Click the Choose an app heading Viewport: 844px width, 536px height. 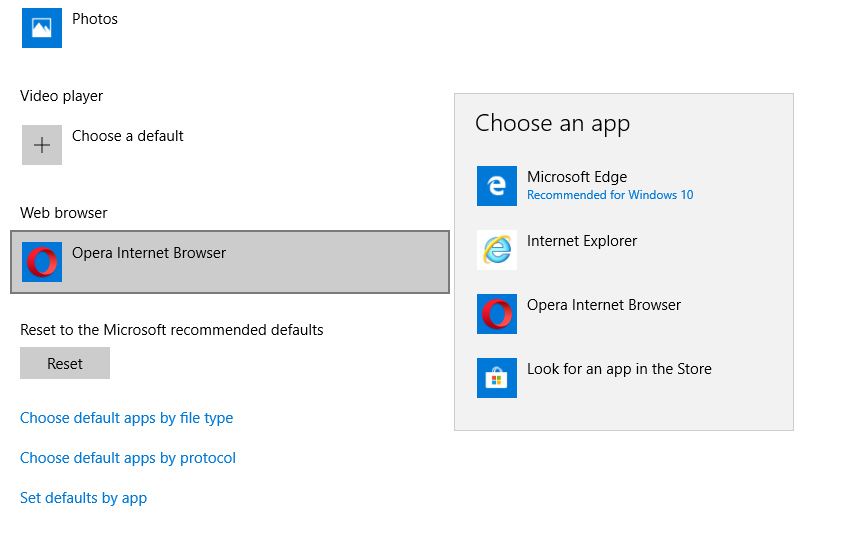[552, 123]
